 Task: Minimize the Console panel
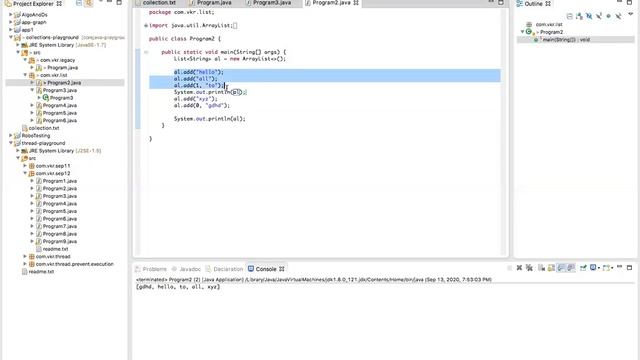[x=620, y=267]
